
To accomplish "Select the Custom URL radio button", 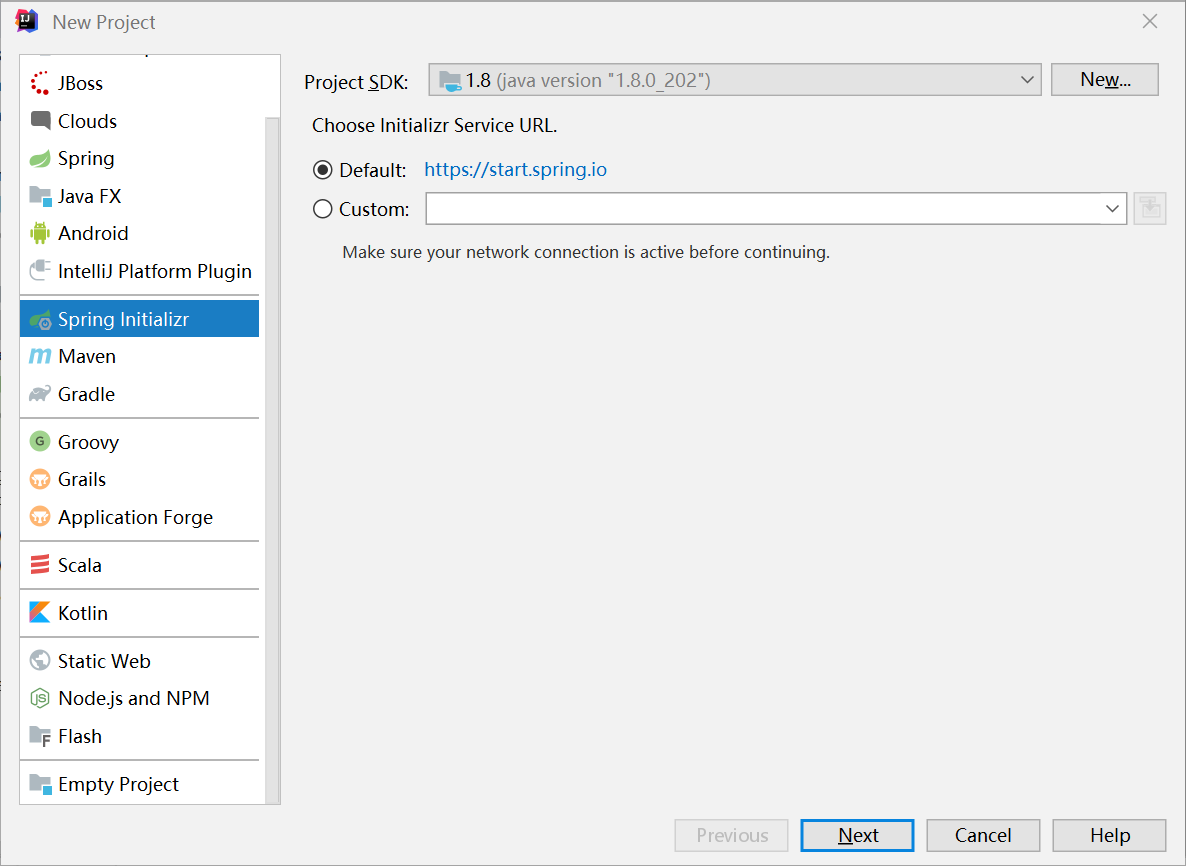I will 323,209.
